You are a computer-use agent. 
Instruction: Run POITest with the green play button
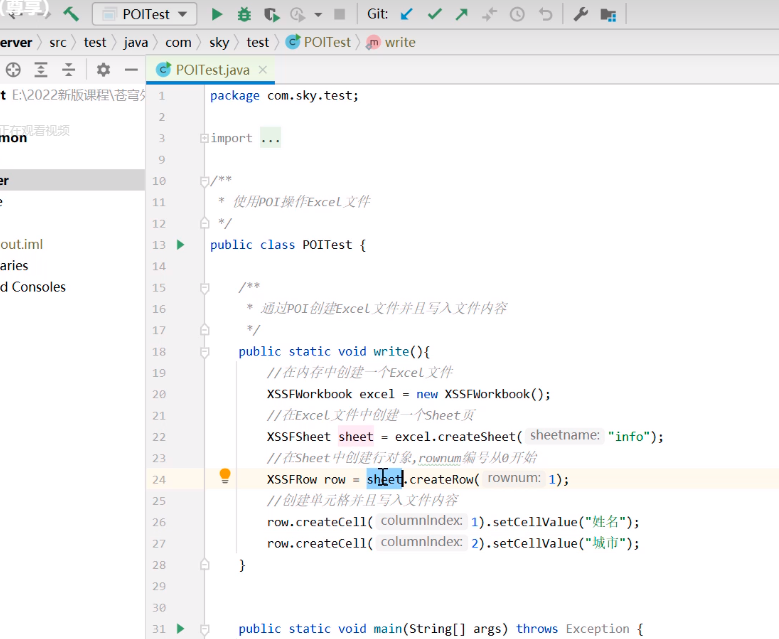coord(217,14)
